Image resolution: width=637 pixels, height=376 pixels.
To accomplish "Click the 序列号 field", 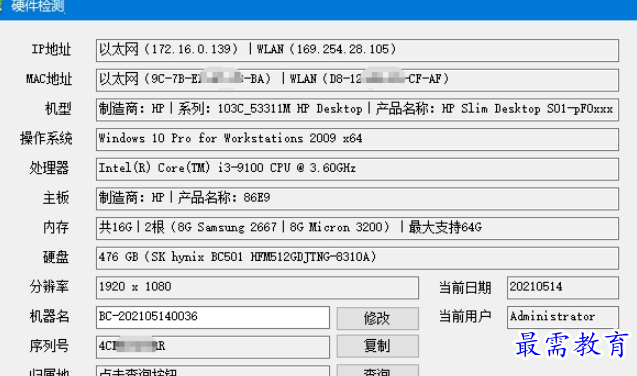I will click(x=213, y=347).
